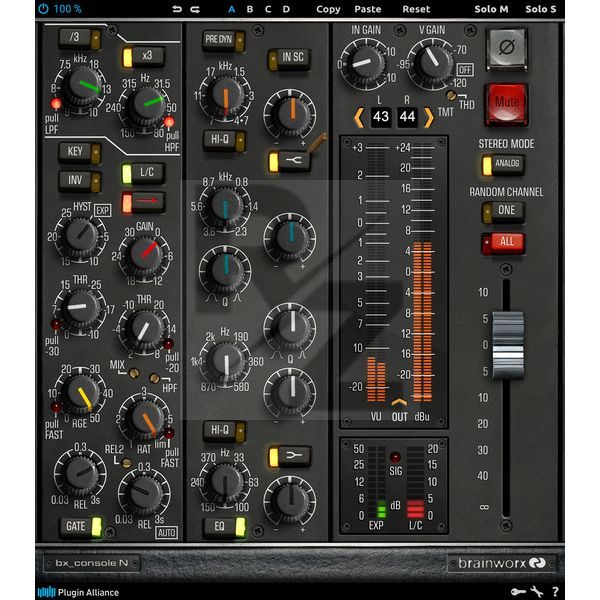Toggle the high shelf bell shape button
Viewport: 600px width, 600px height.
(x=290, y=161)
